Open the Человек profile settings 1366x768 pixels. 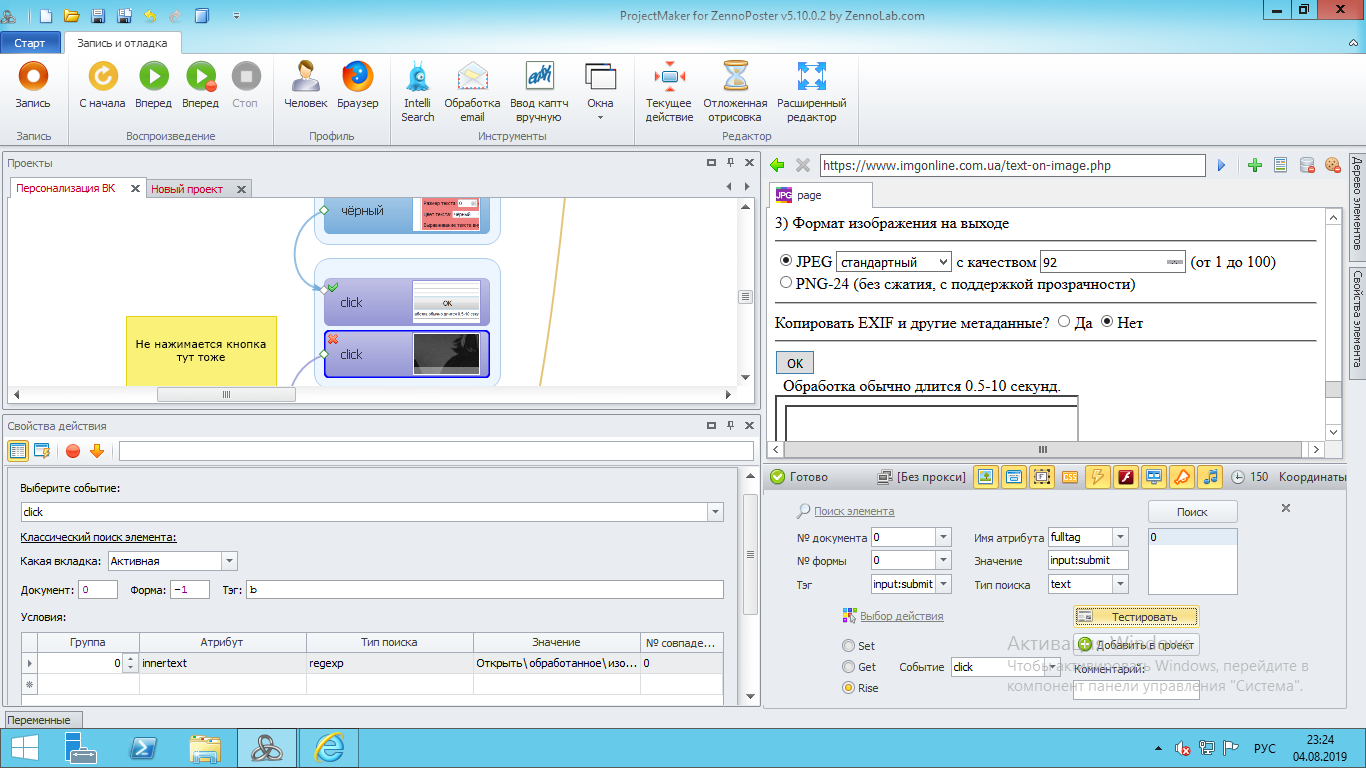(305, 85)
